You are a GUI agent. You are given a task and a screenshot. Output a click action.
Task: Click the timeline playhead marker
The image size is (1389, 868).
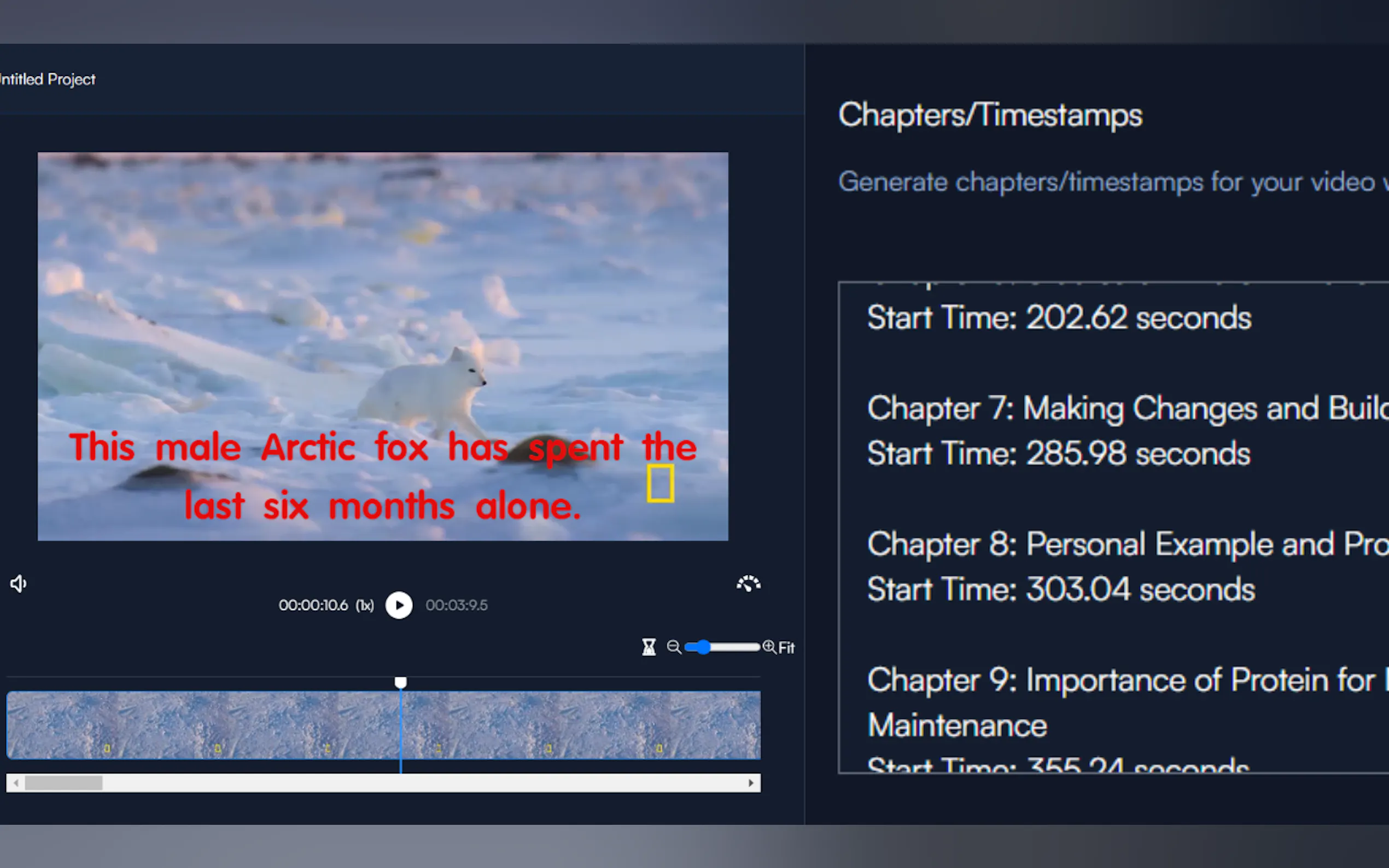[401, 683]
